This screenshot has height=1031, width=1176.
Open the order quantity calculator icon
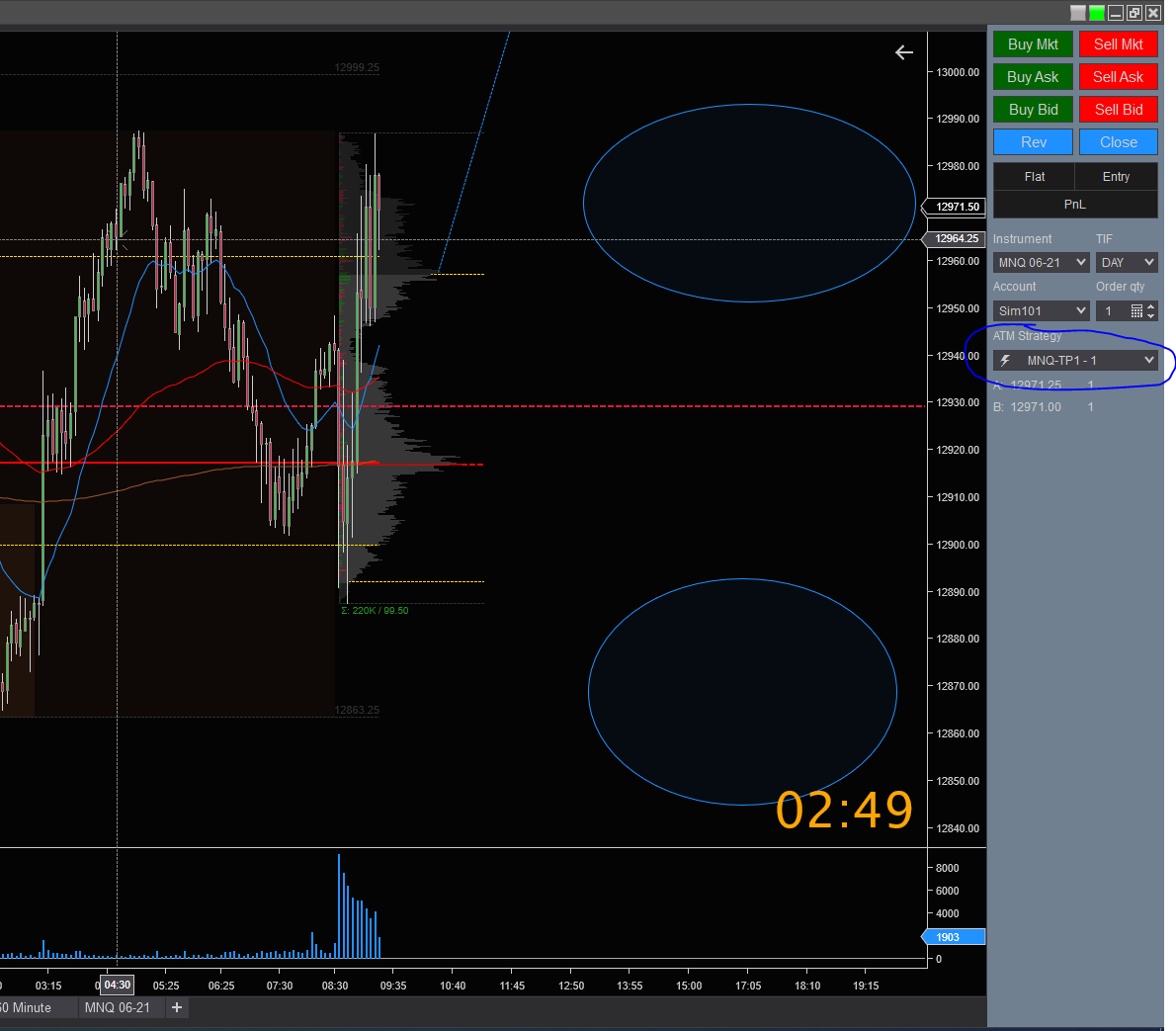[1137, 310]
